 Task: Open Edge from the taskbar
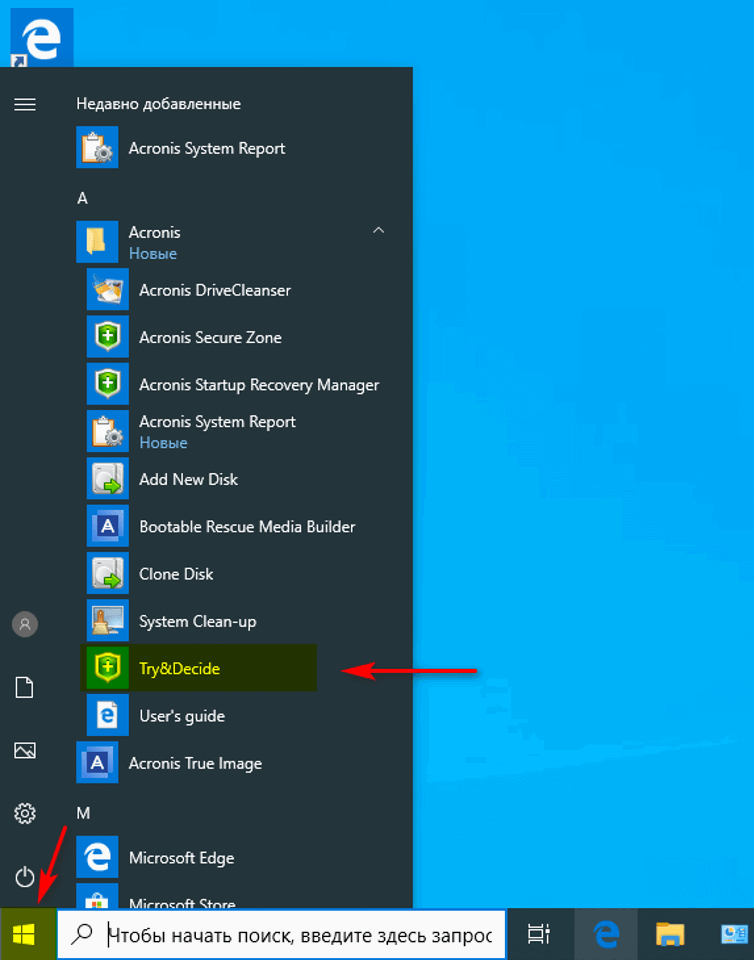(x=606, y=934)
